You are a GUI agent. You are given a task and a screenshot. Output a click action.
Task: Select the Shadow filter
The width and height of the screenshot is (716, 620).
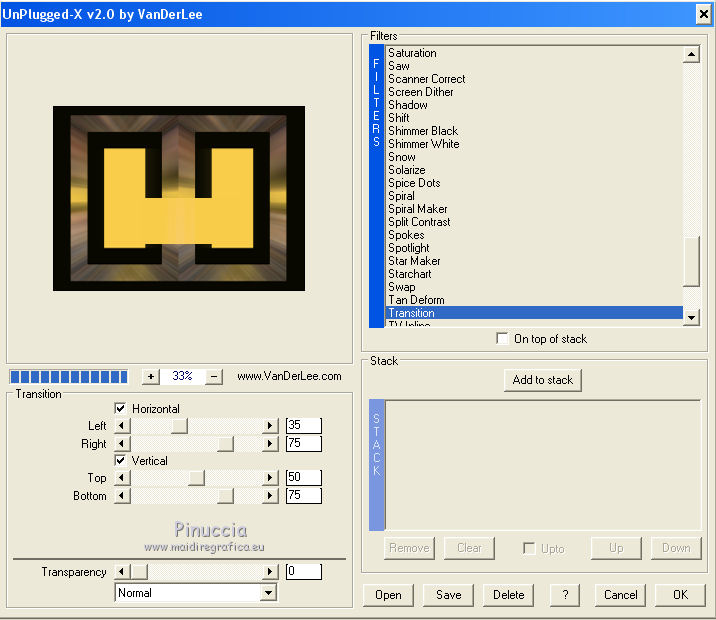[408, 105]
